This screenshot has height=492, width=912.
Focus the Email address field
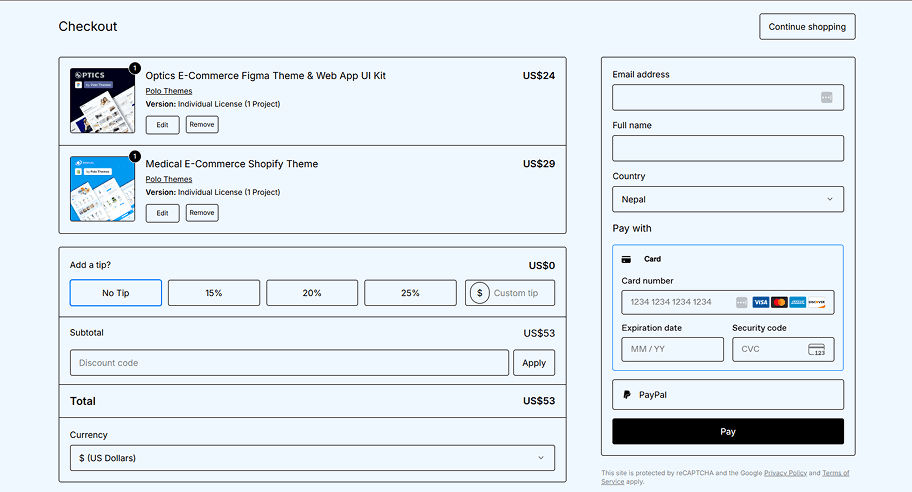[x=728, y=98]
